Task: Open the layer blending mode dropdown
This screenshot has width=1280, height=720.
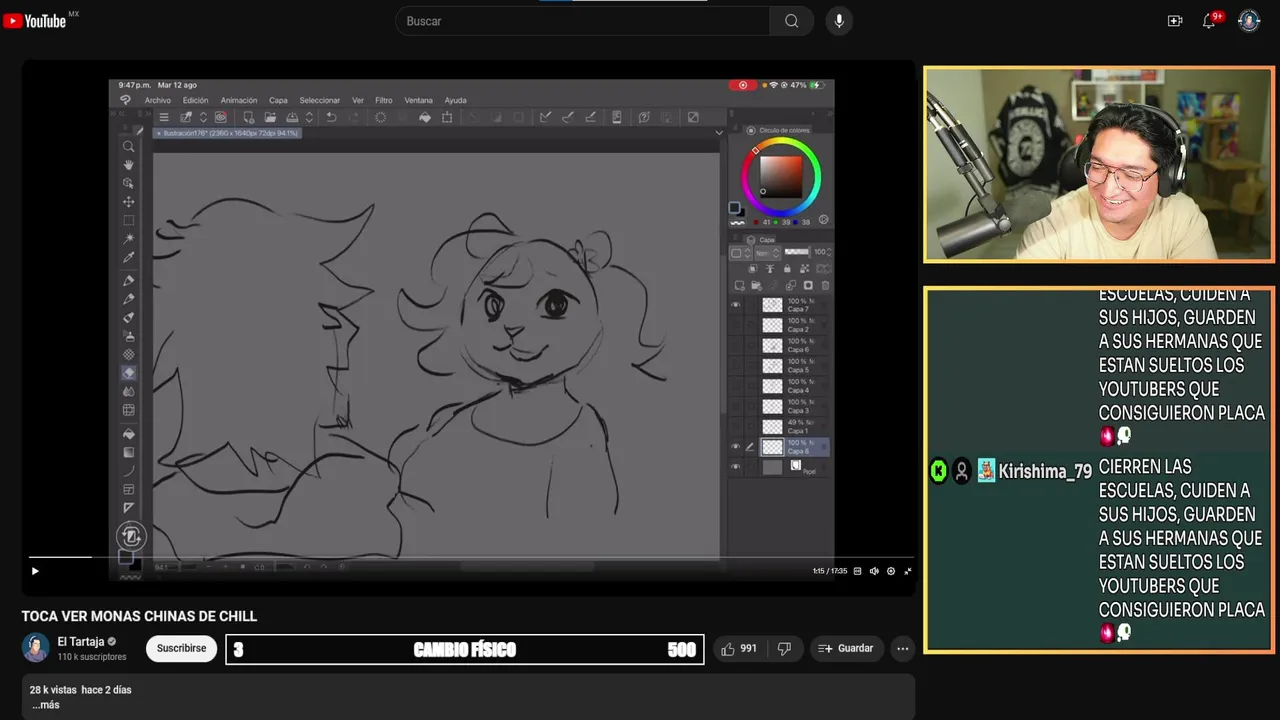Action: point(765,252)
